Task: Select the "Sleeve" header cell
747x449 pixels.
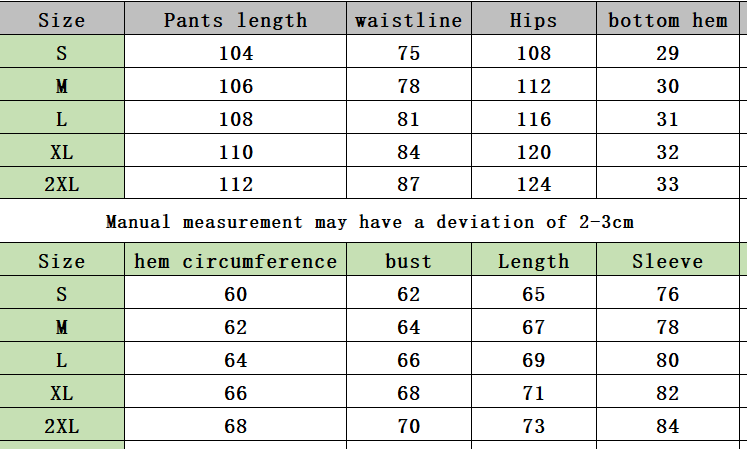Action: pos(668,262)
